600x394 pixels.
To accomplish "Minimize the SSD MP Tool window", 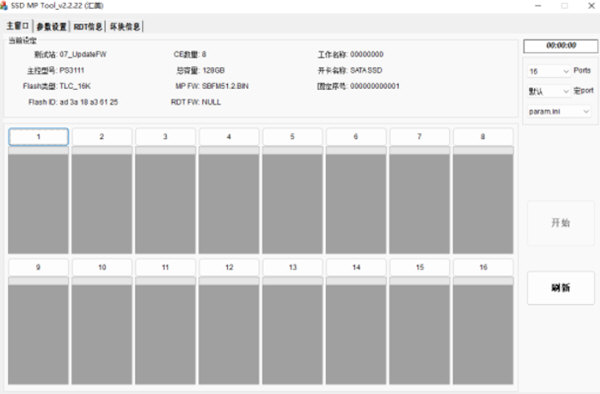I will point(538,6).
